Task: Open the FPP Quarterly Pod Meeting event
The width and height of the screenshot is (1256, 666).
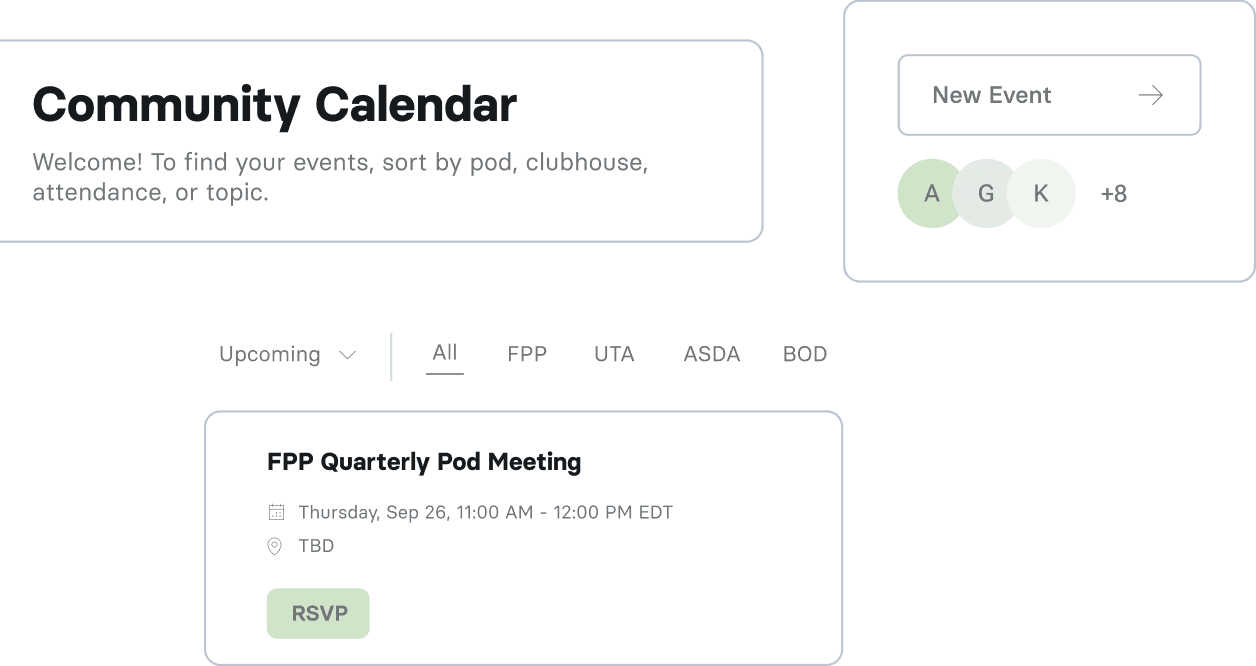Action: [424, 462]
